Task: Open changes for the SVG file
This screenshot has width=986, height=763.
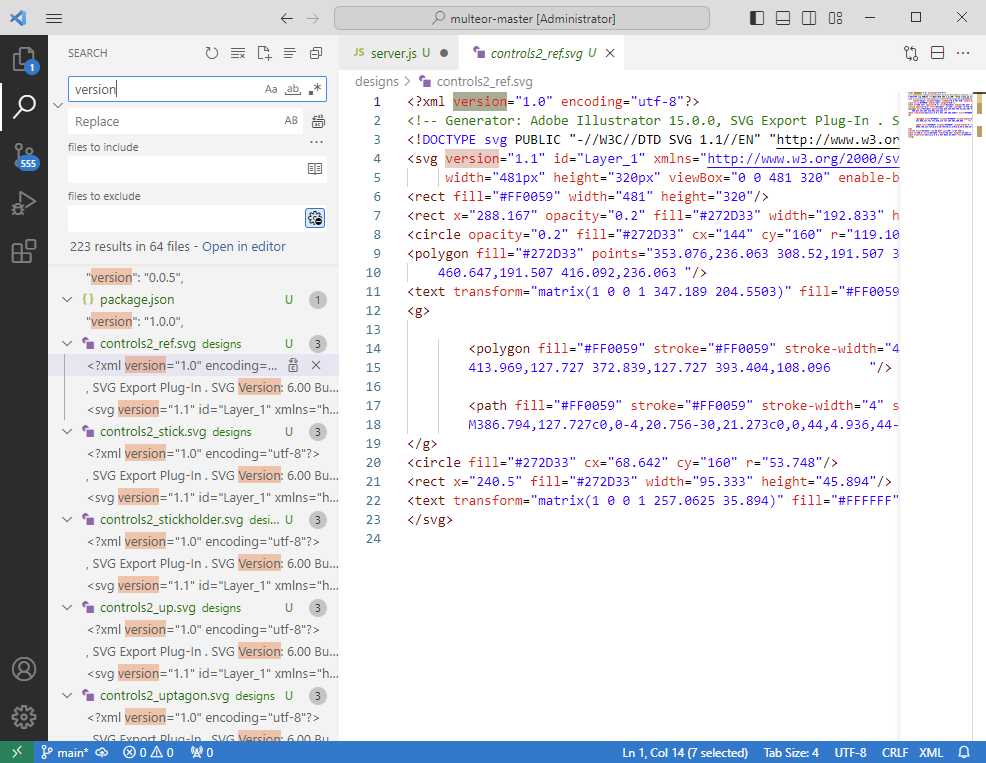Action: [911, 53]
